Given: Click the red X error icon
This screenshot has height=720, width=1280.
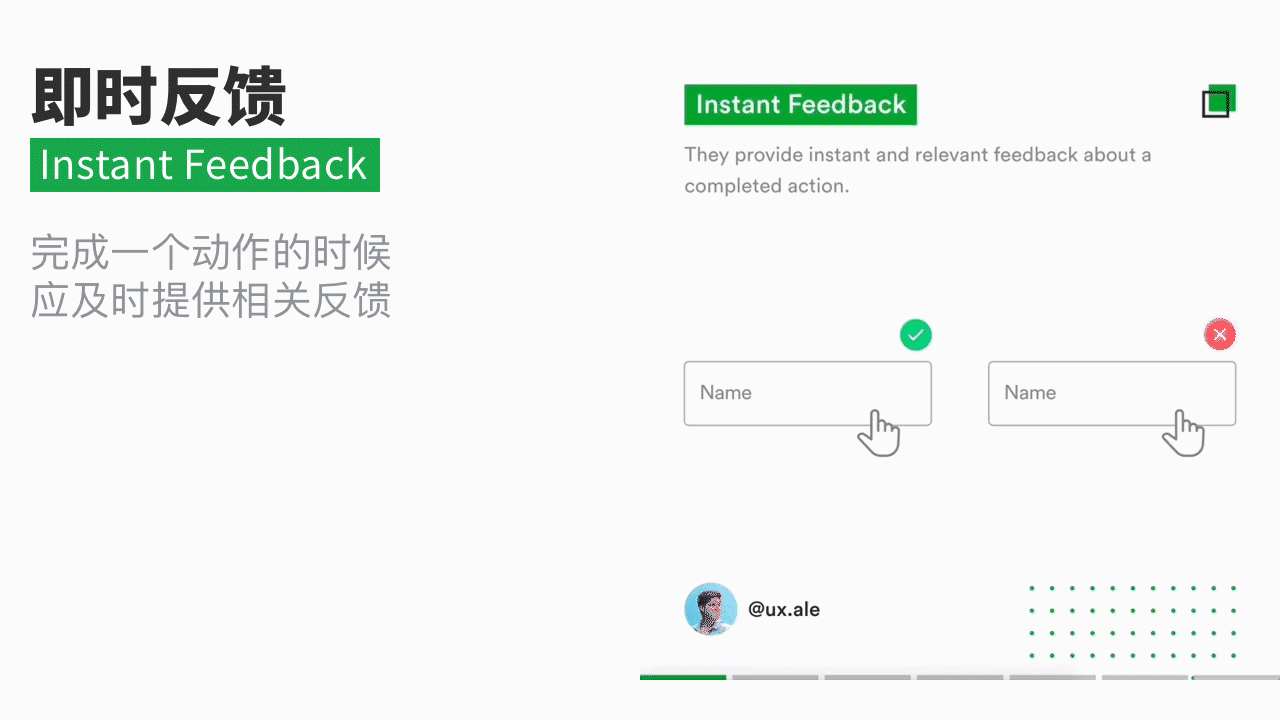Looking at the screenshot, I should (1220, 334).
